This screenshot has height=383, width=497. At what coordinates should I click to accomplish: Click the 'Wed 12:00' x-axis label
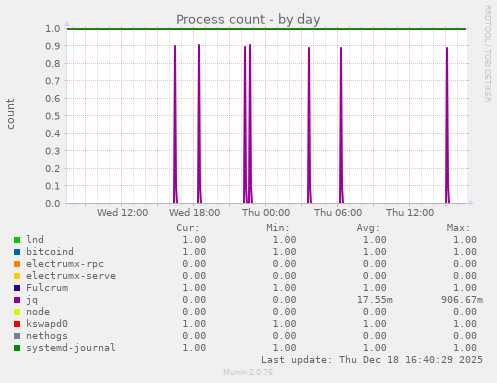click(122, 213)
